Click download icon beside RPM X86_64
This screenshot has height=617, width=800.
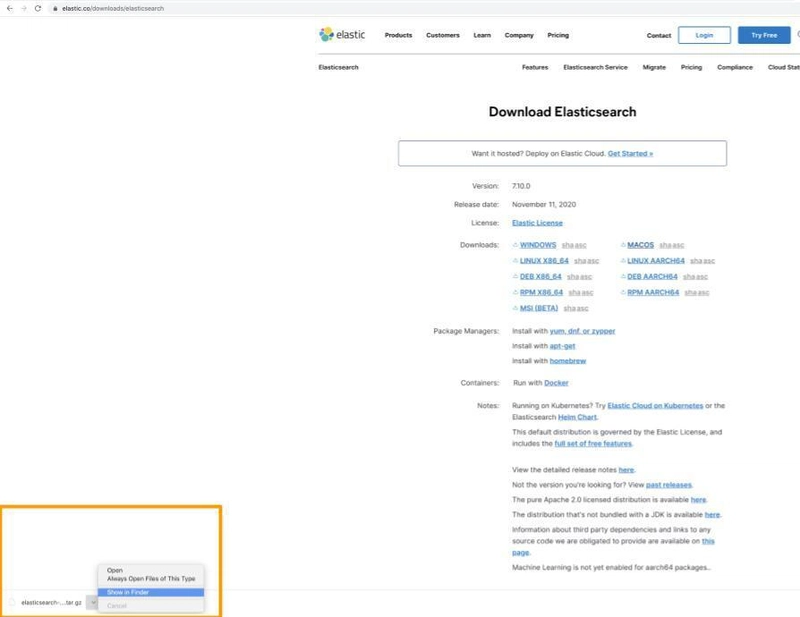(515, 292)
